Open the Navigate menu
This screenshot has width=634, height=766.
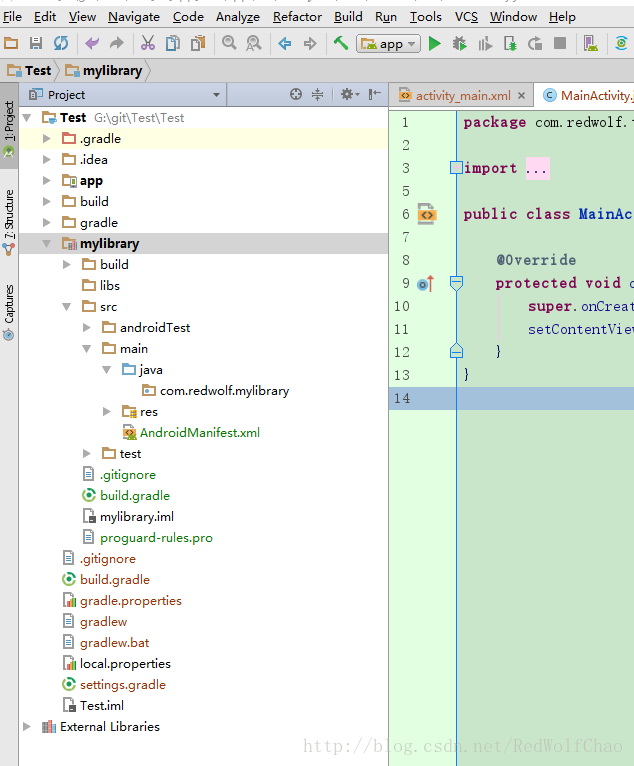pos(134,17)
